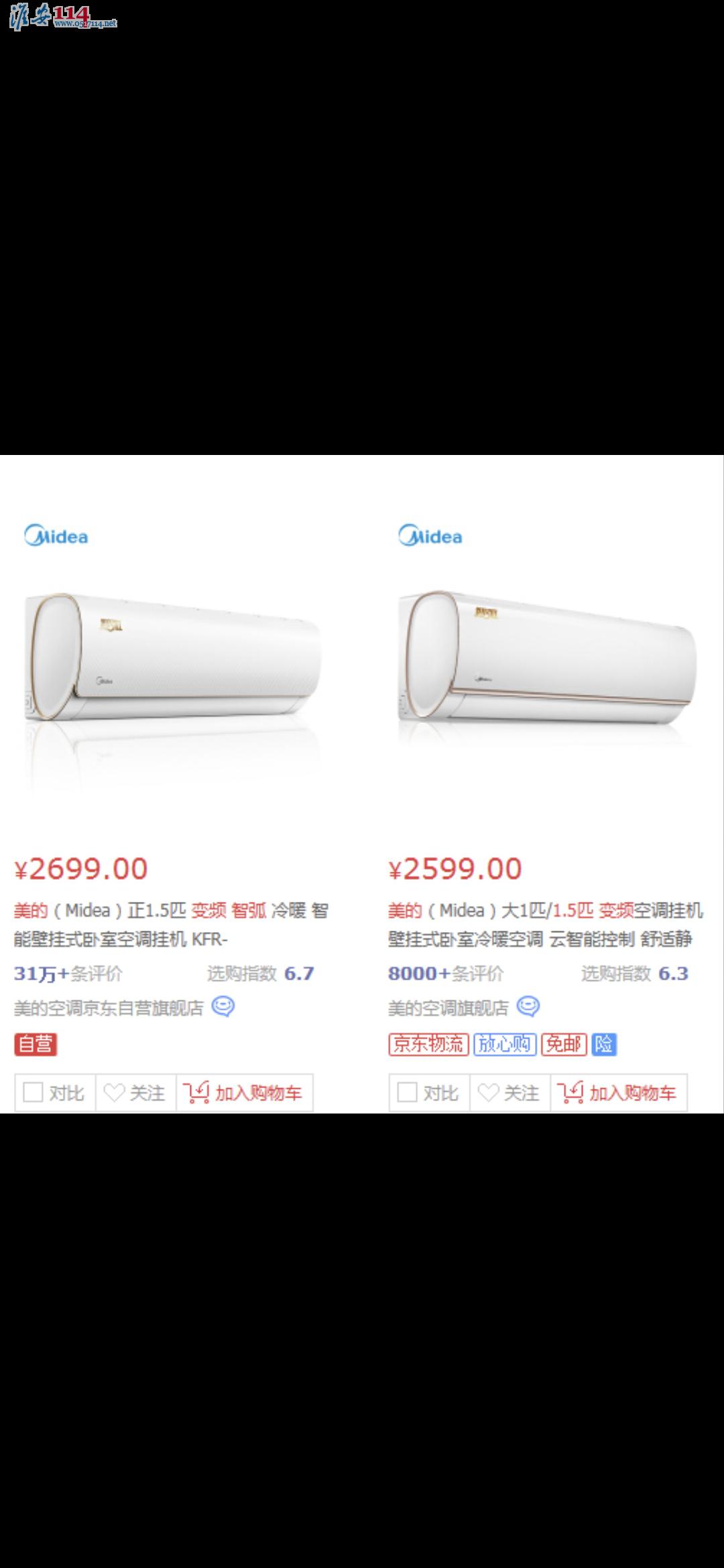
Task: Open the 8000+条评价 reviews link
Action: pyautogui.click(x=446, y=974)
